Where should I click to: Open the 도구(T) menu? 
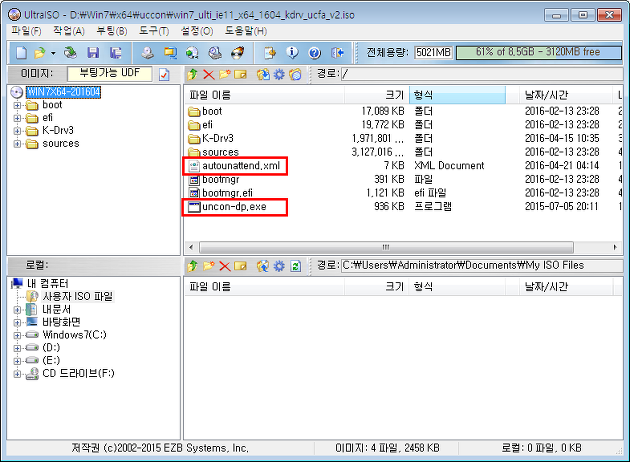click(154, 31)
